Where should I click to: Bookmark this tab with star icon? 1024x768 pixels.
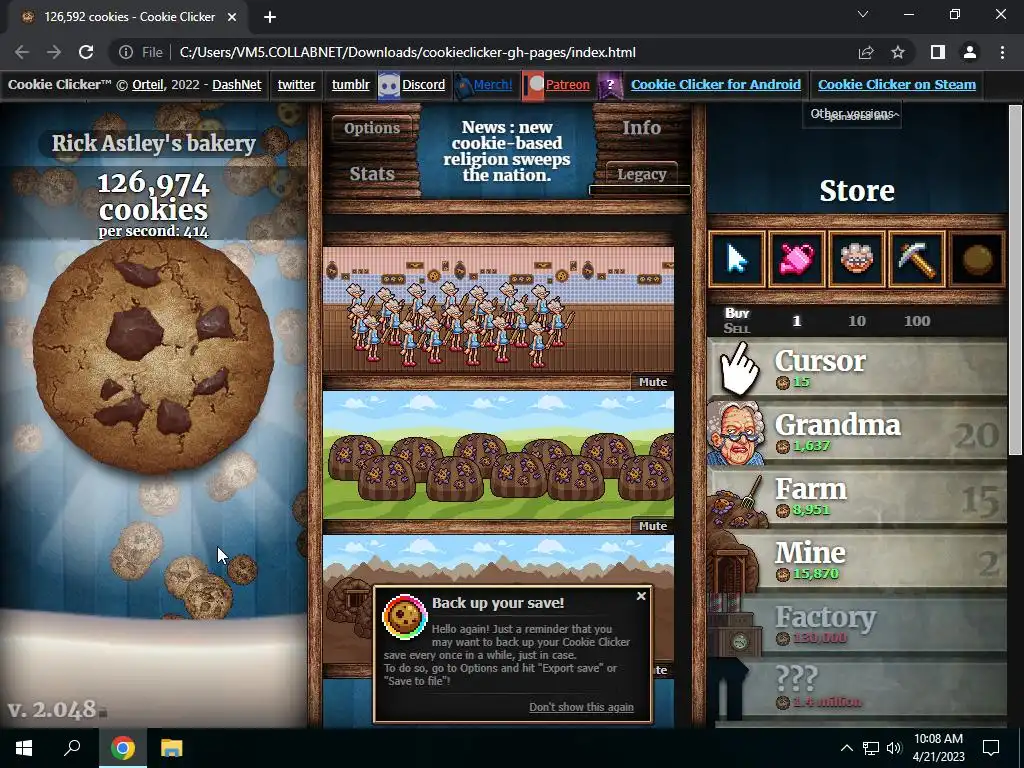(898, 52)
